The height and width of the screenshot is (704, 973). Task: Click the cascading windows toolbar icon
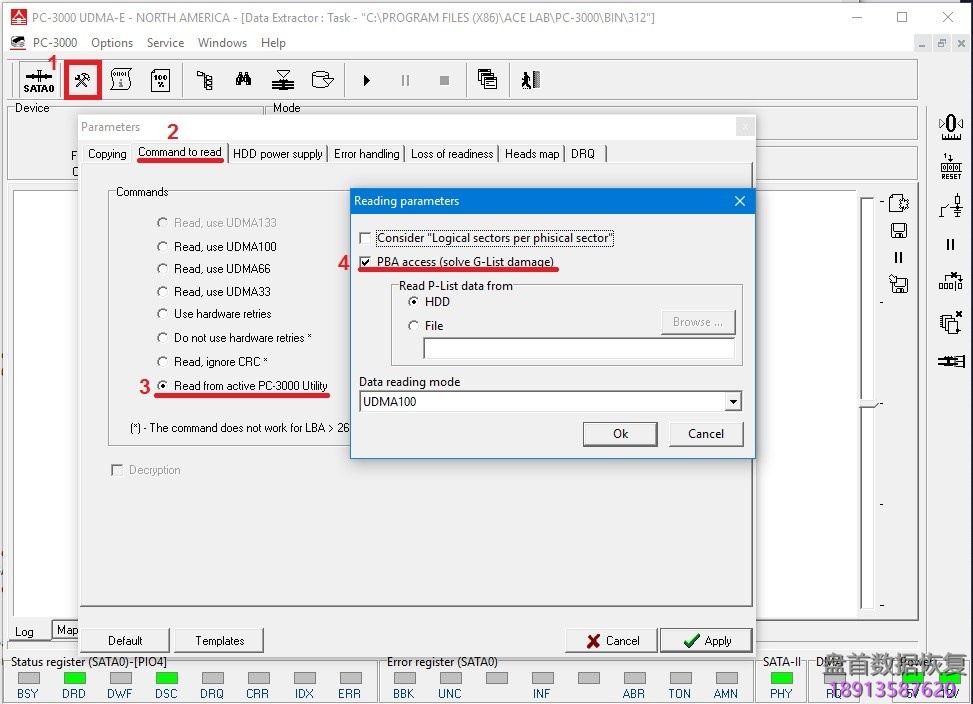click(487, 80)
